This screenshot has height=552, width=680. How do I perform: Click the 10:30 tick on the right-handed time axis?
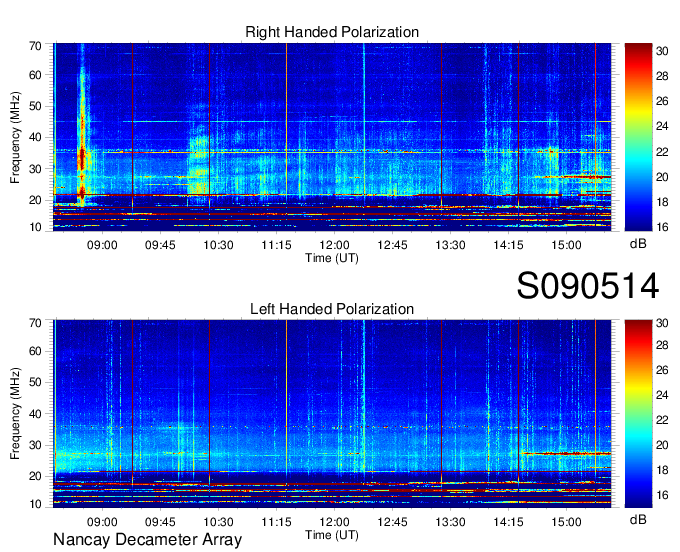click(218, 245)
